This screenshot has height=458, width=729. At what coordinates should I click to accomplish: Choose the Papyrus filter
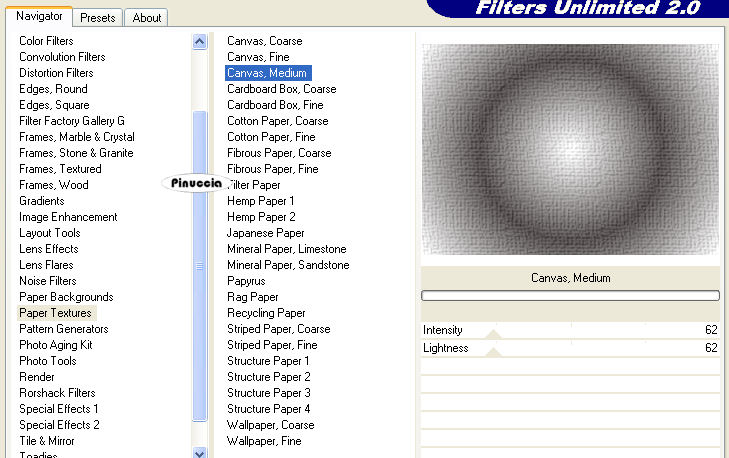(x=246, y=281)
